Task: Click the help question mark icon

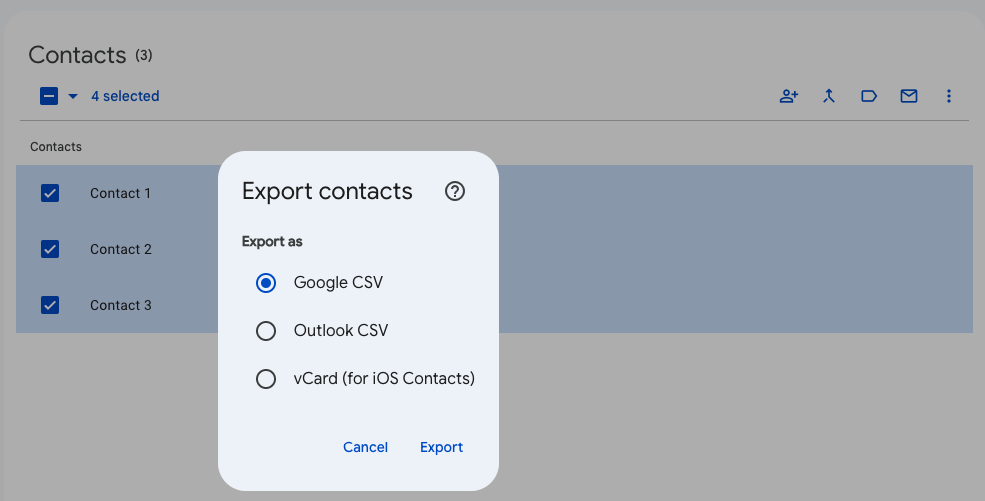Action: (455, 191)
